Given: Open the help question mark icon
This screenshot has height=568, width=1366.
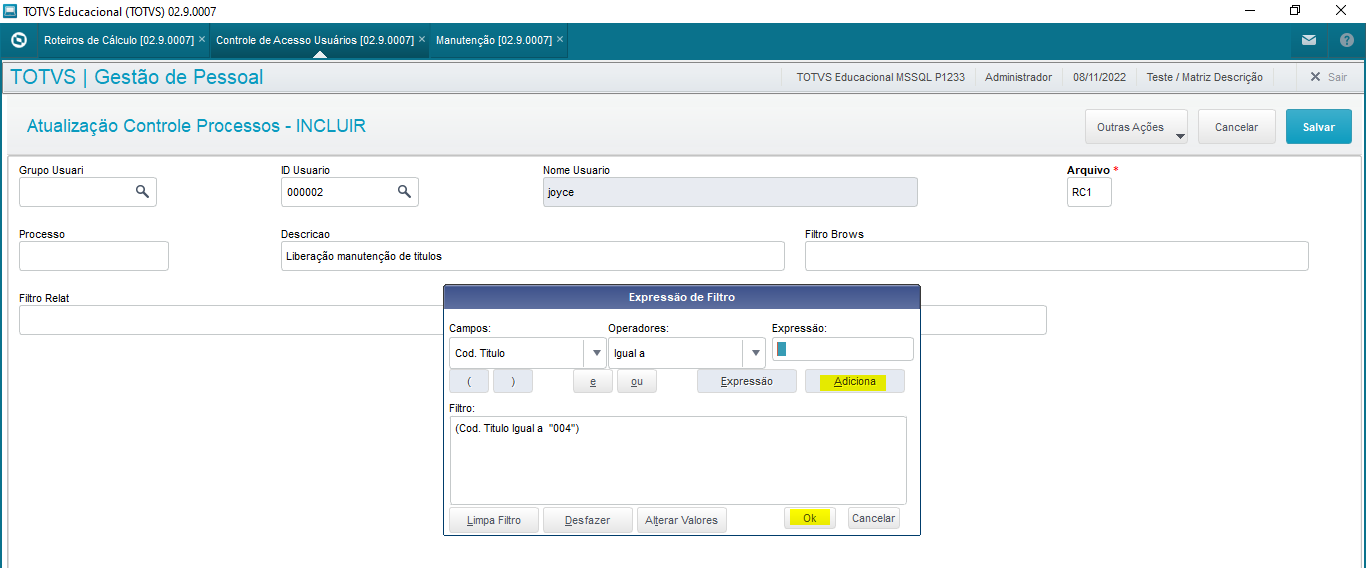Looking at the screenshot, I should point(1347,41).
